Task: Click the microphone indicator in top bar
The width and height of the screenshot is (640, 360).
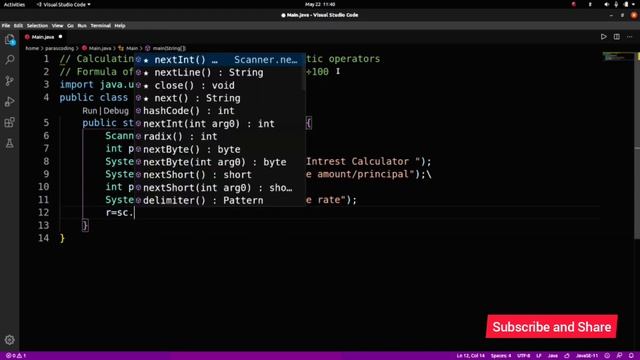Action: (616, 4)
